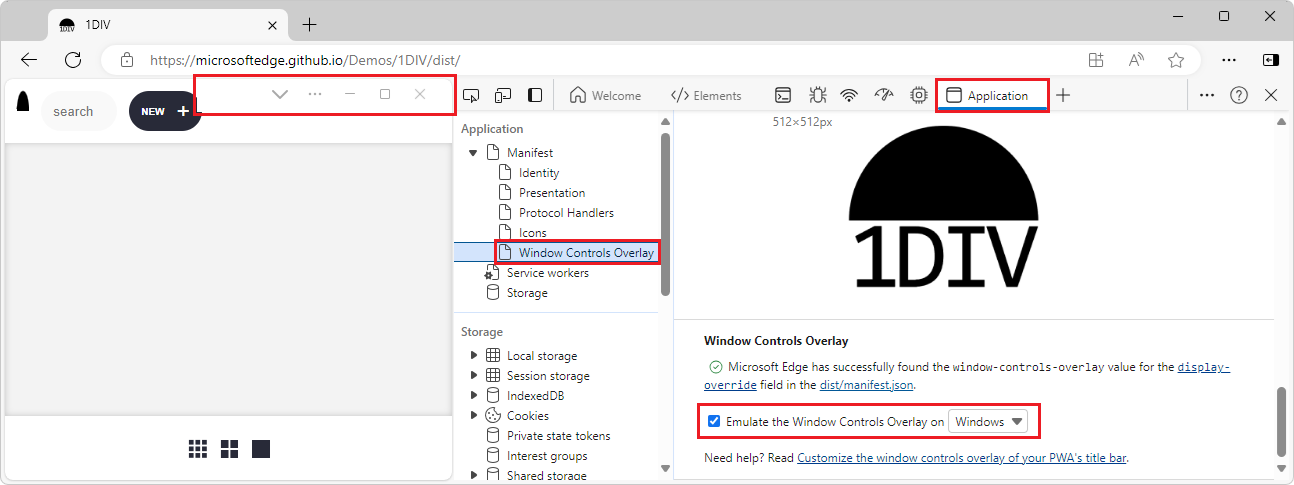Switch to the Welcome tab
The width and height of the screenshot is (1294, 485).
[x=605, y=96]
